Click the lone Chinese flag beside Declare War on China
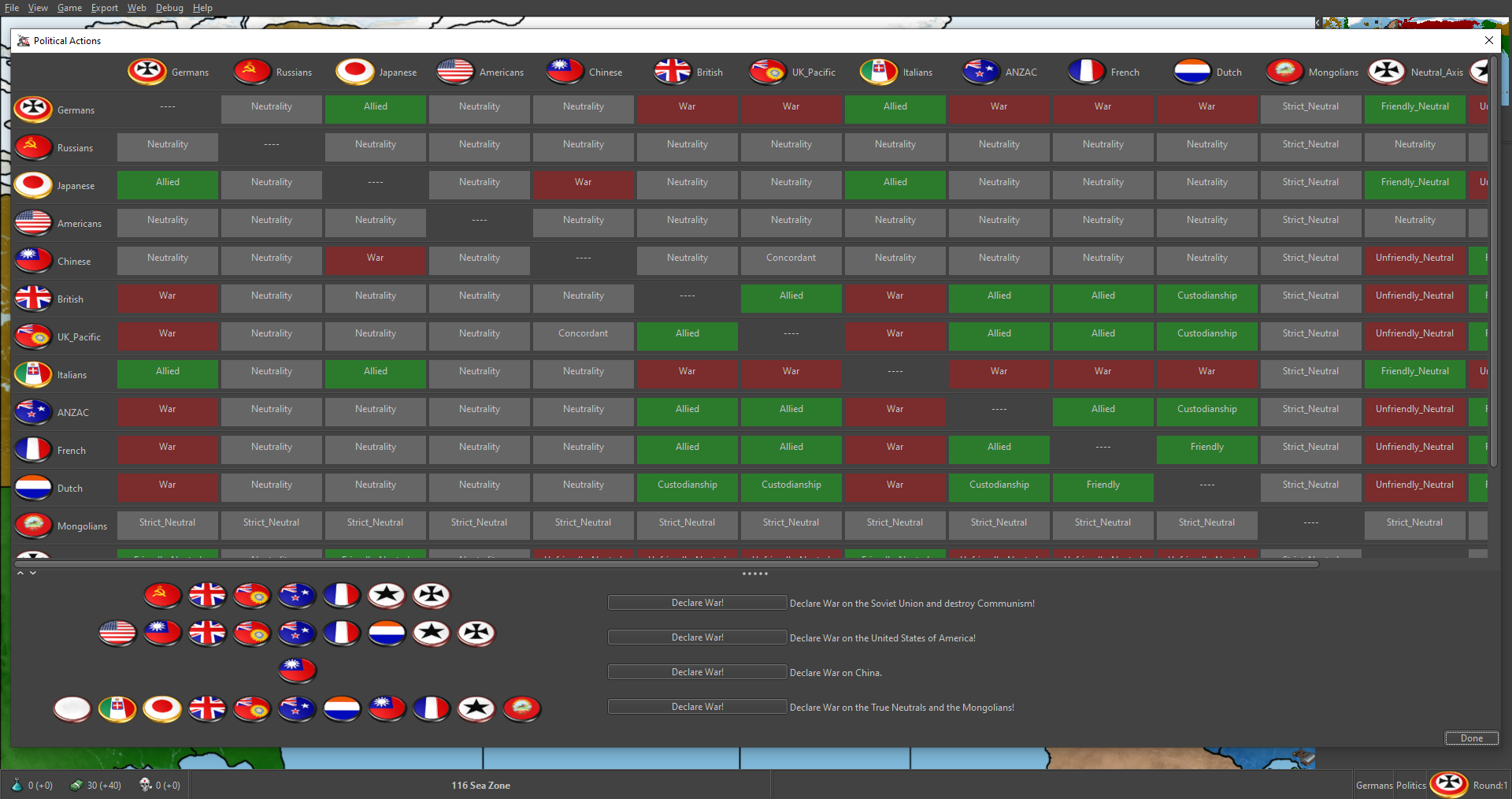Image resolution: width=1512 pixels, height=799 pixels. point(298,671)
